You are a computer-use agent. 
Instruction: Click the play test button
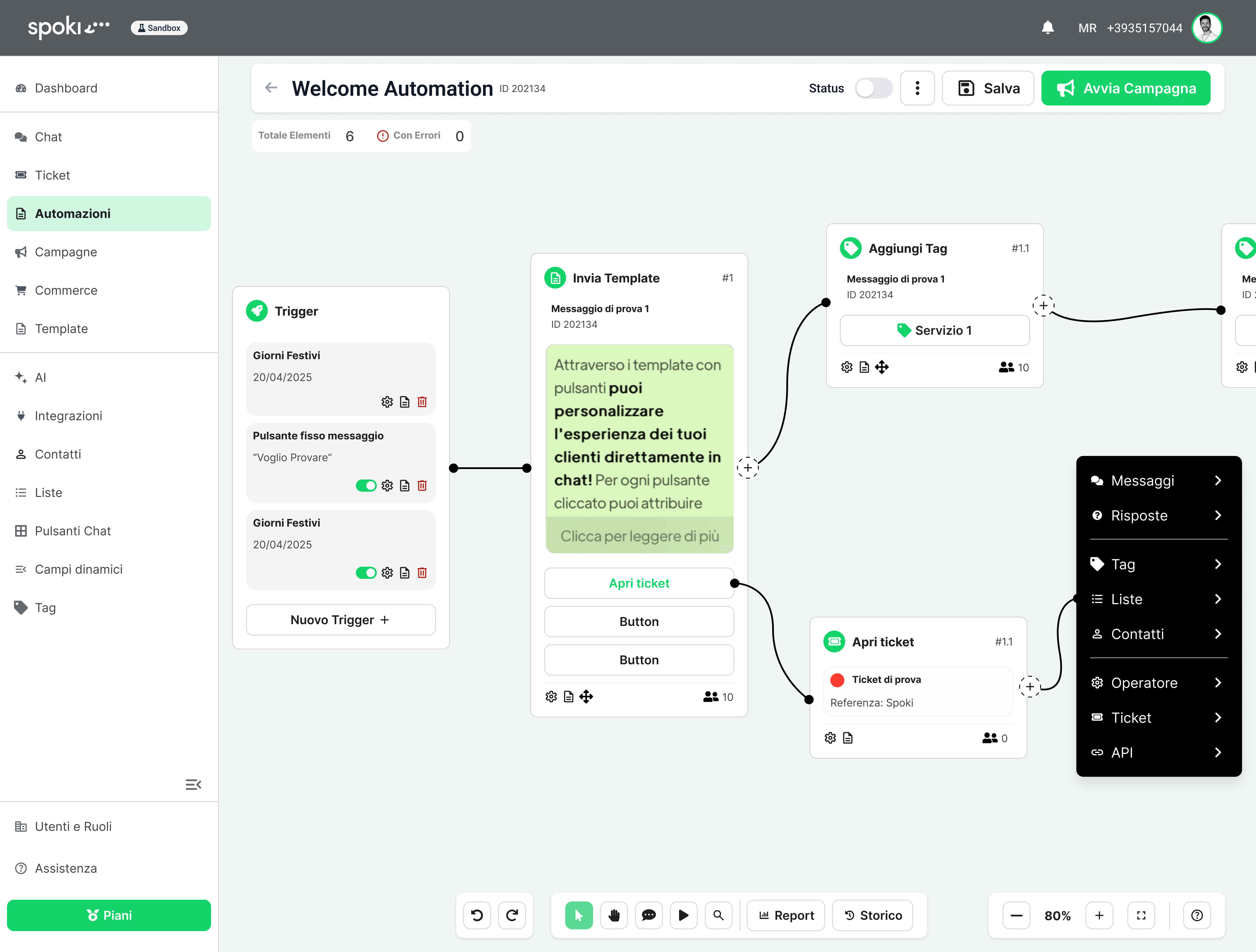pyautogui.click(x=684, y=915)
